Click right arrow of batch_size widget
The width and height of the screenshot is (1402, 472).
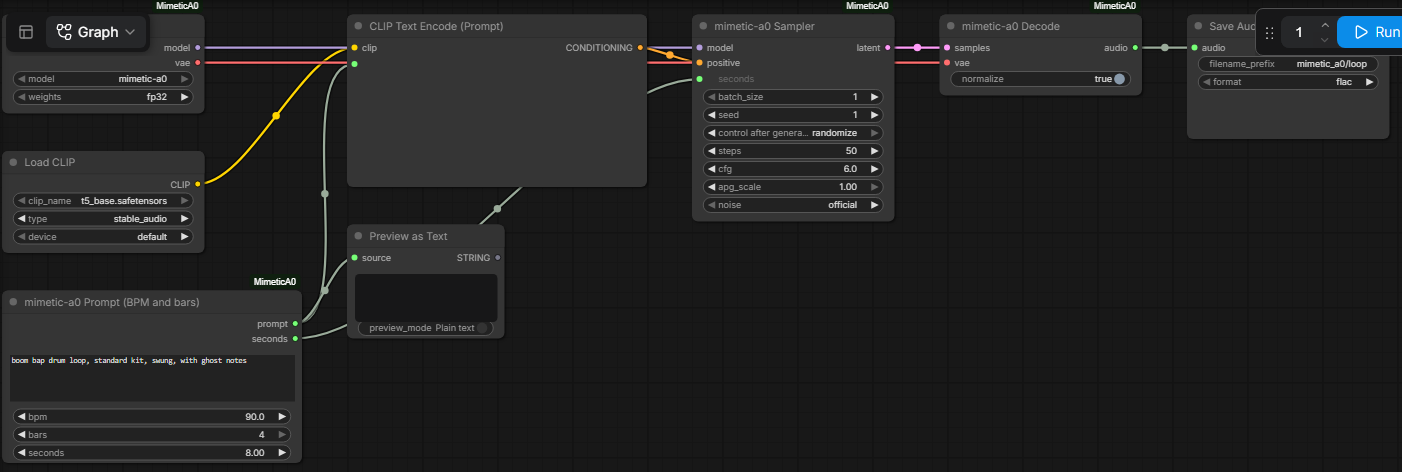(x=875, y=97)
